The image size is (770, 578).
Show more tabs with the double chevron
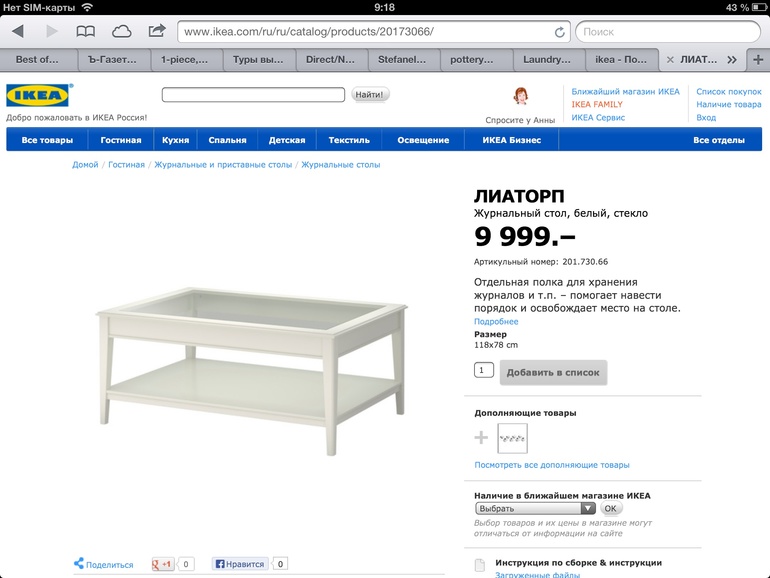[x=732, y=60]
